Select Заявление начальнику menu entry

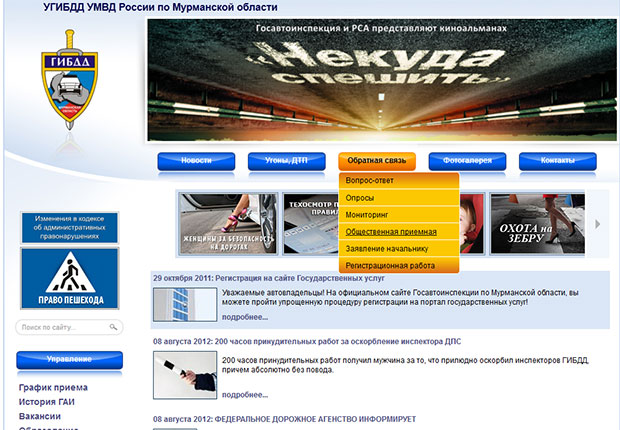(x=399, y=249)
